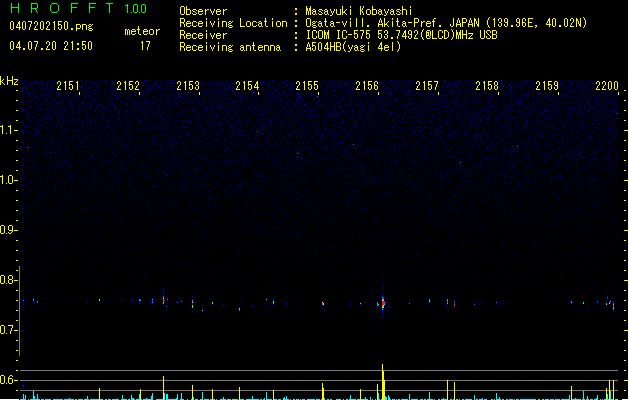The image size is (629, 400).
Task: Click the HROFFT 1.0.0 title text
Action: click(79, 8)
